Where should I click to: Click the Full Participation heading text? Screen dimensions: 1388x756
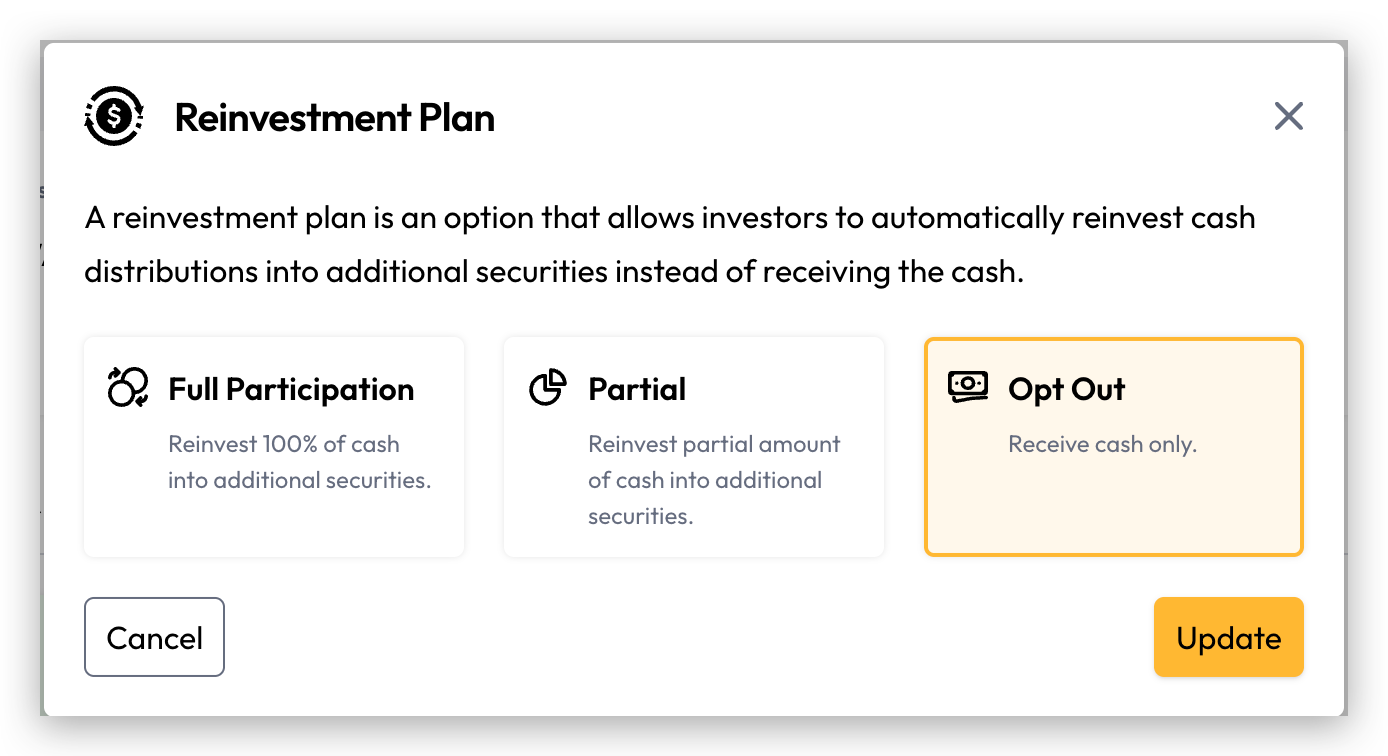tap(291, 389)
